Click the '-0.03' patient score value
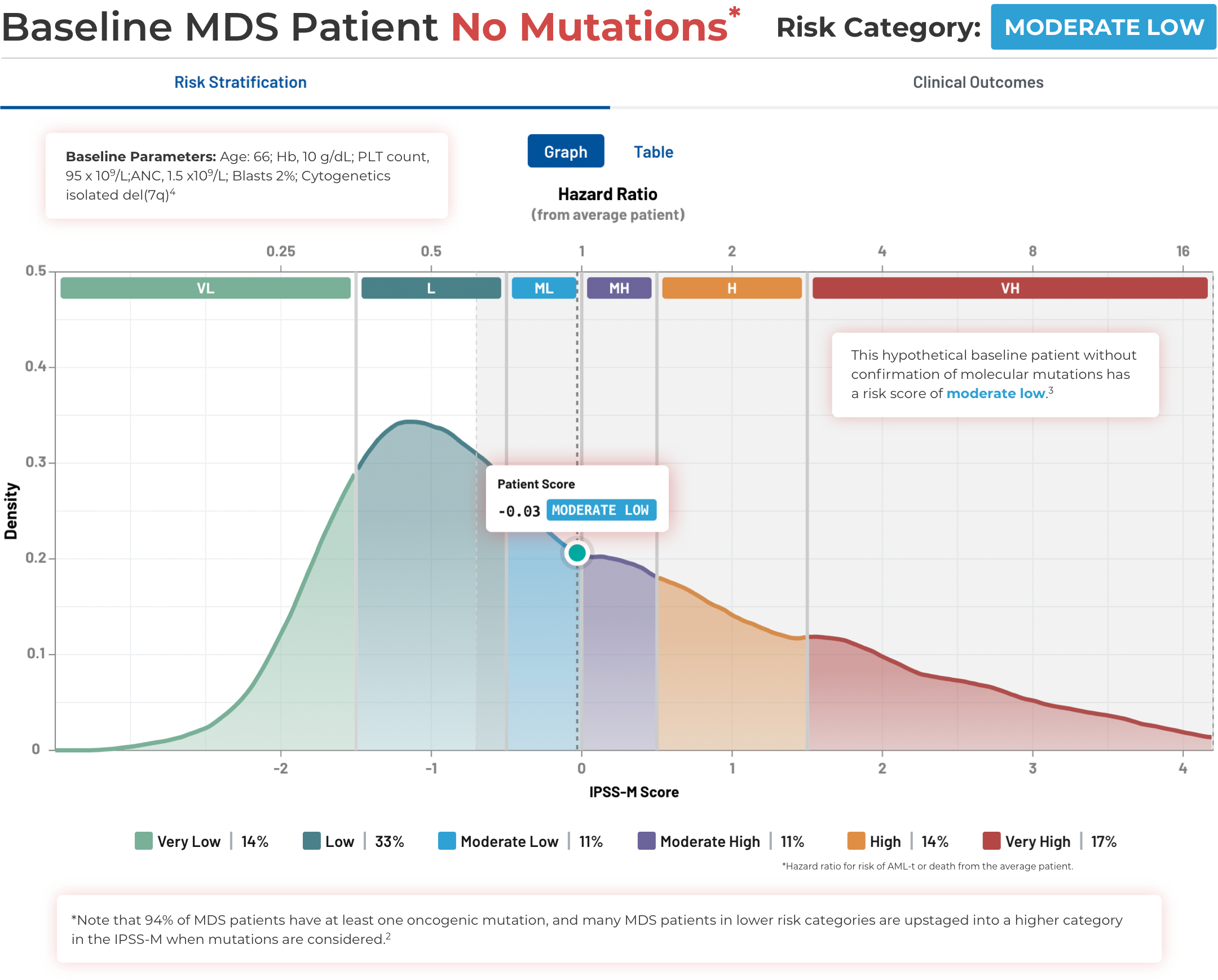The width and height of the screenshot is (1218, 980). 519,511
